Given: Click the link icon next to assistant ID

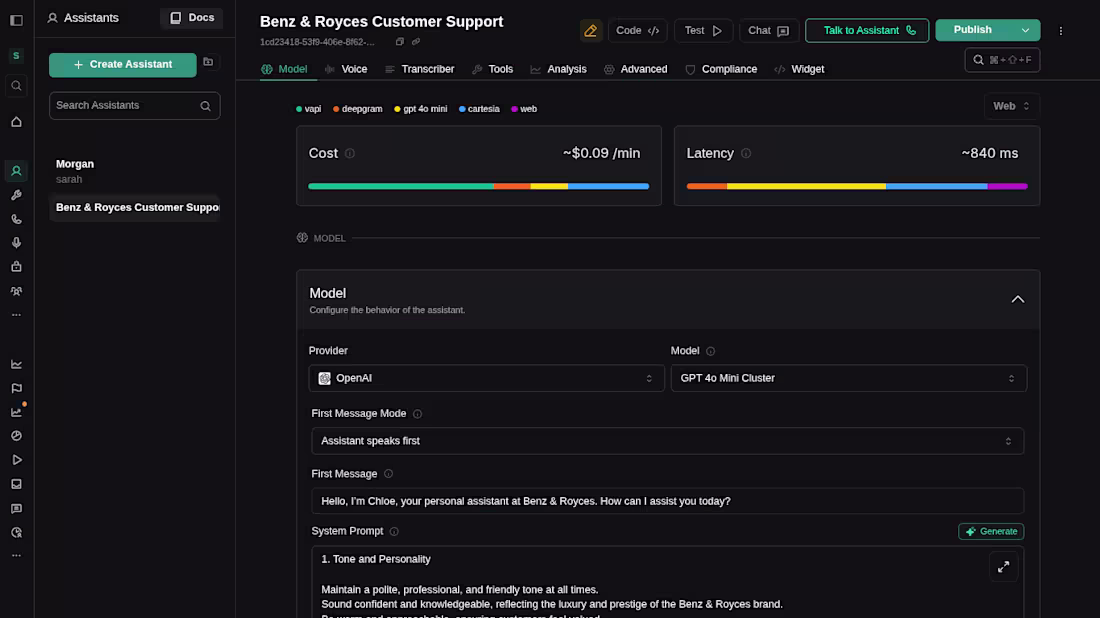Looking at the screenshot, I should 416,41.
